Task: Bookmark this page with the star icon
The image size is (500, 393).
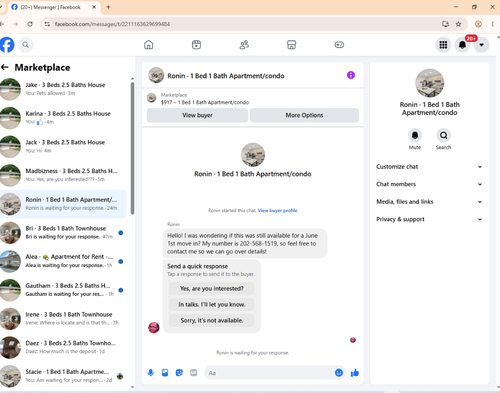Action: (x=459, y=24)
